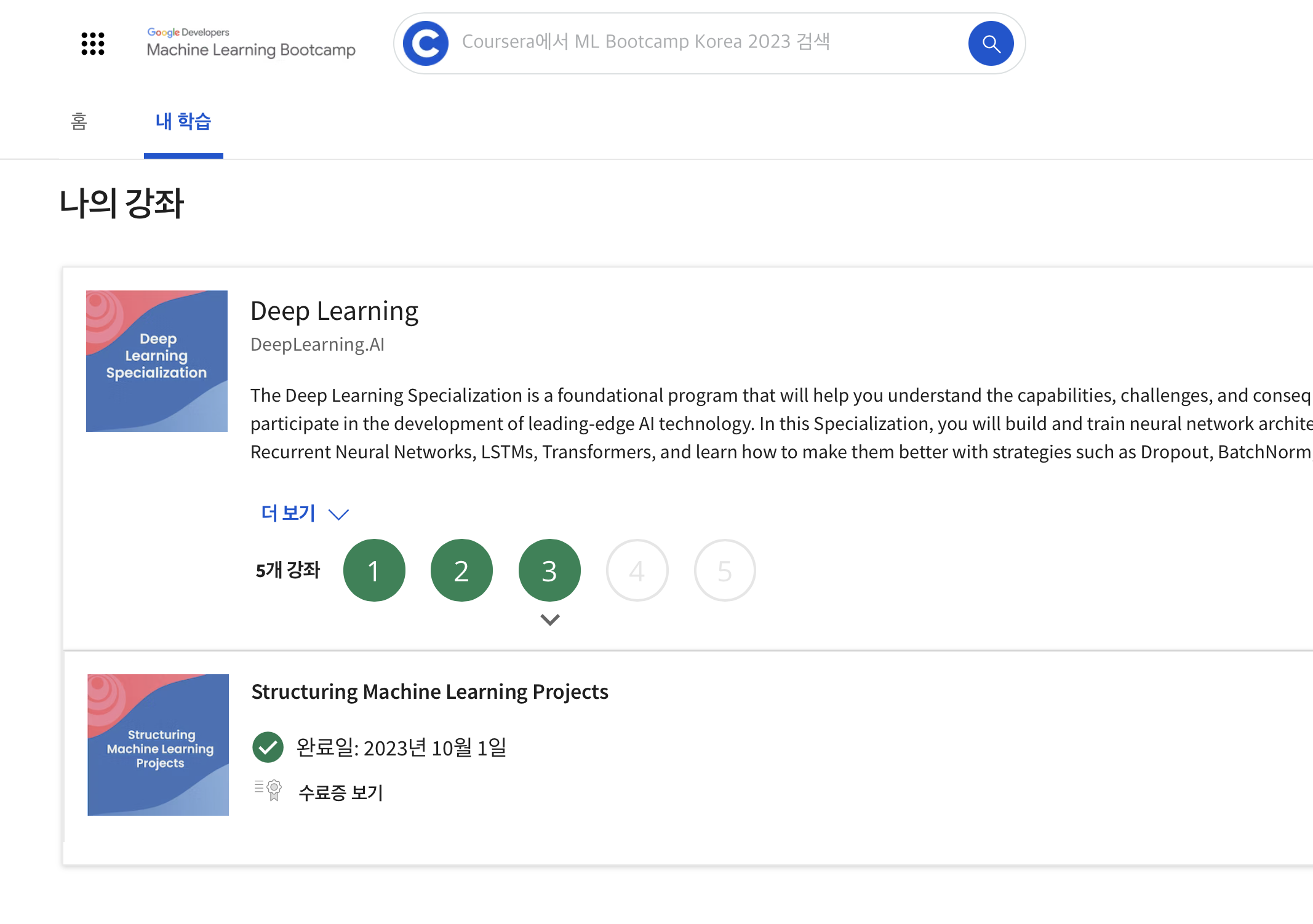Select course 4 outlined circle
The width and height of the screenshot is (1313, 924).
[637, 570]
